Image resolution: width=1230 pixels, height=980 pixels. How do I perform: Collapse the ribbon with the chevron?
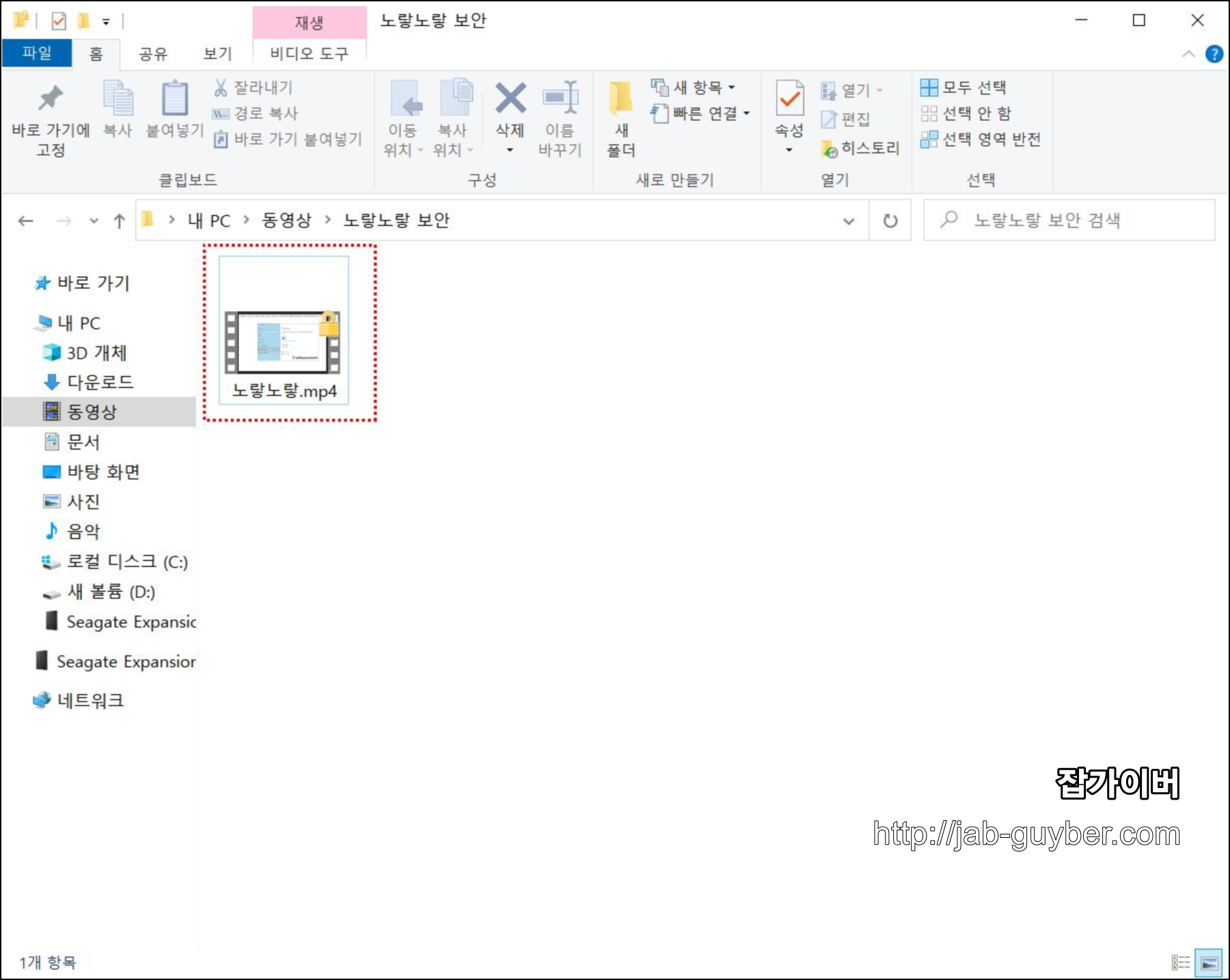(1189, 54)
